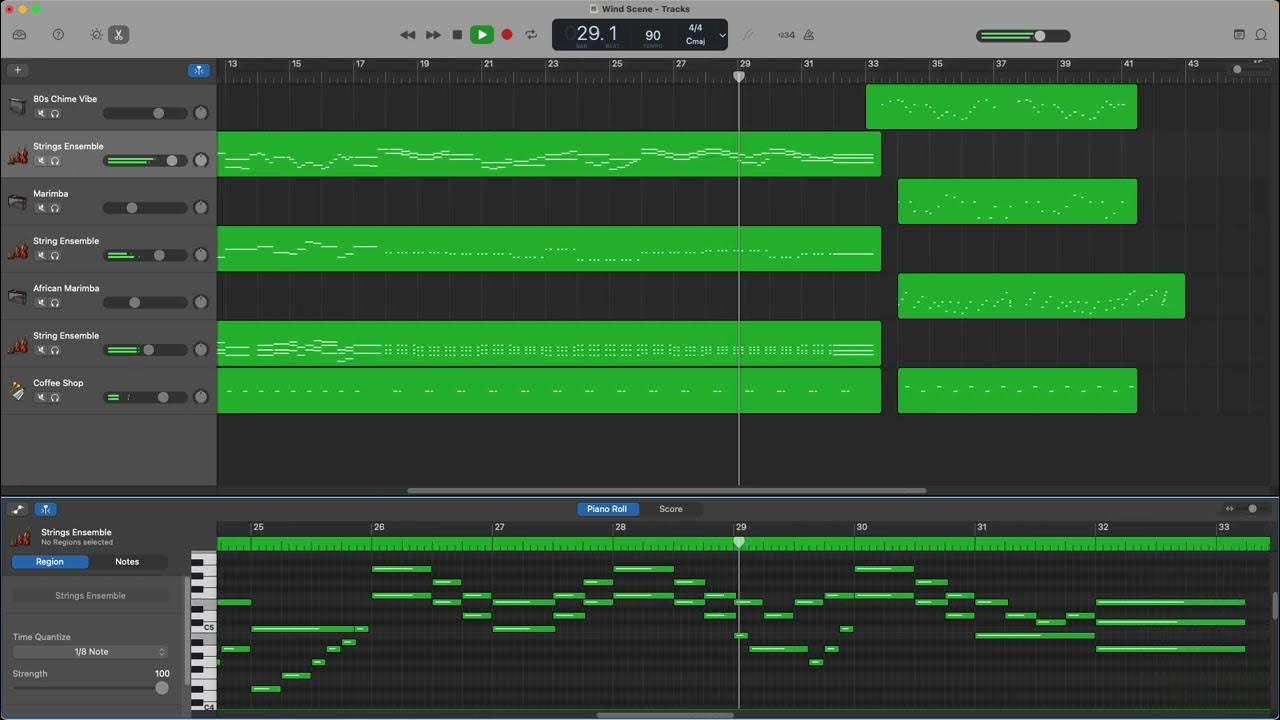Select the 80s Chime Vibe instrument icon
Image resolution: width=1280 pixels, height=720 pixels.
tap(16, 106)
